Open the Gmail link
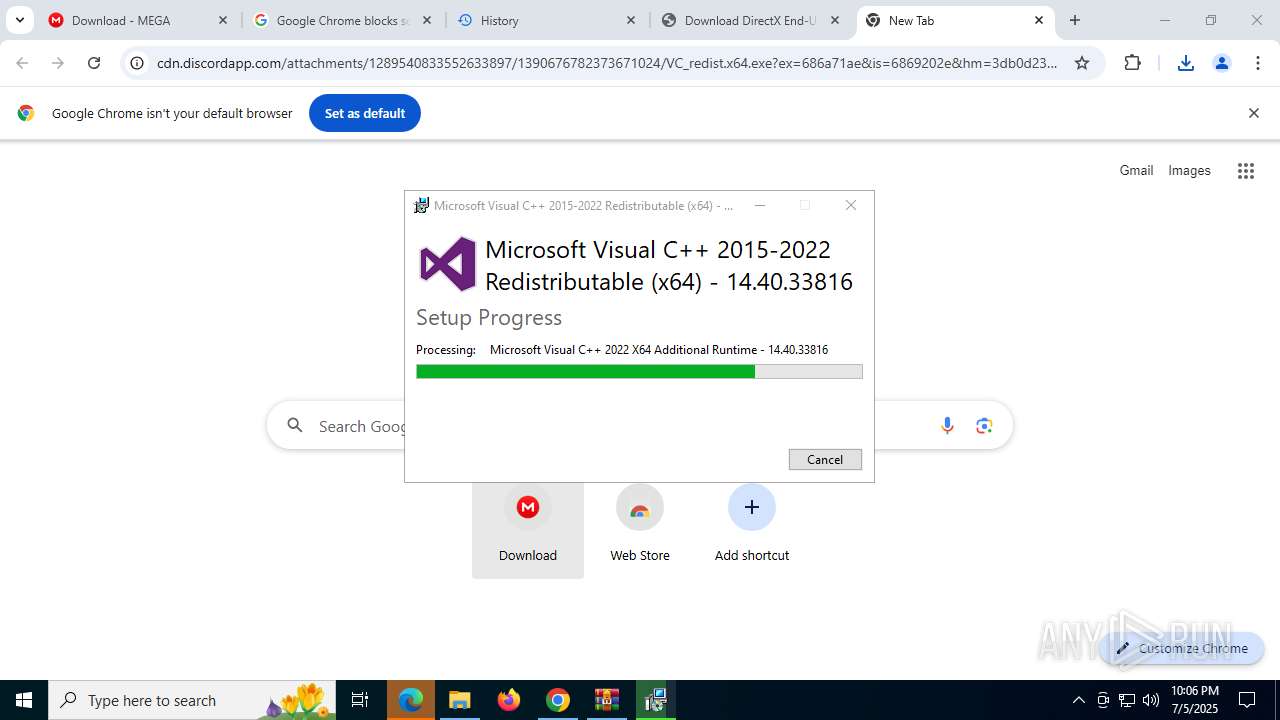1280x720 pixels. [x=1136, y=170]
